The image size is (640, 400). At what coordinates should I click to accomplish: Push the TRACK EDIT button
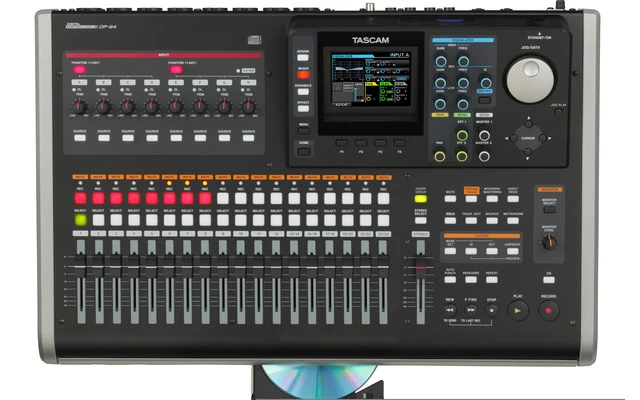pyautogui.click(x=471, y=220)
